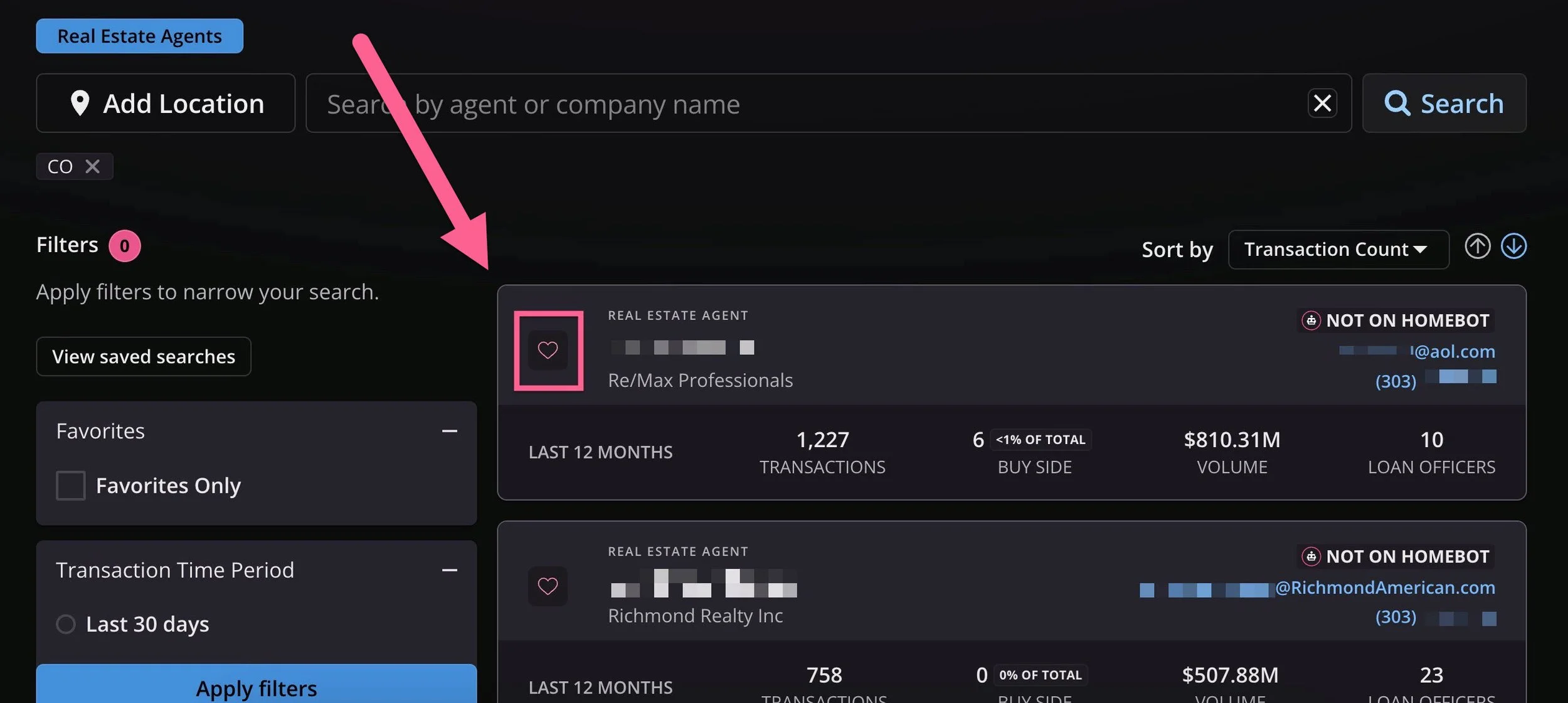This screenshot has height=703, width=1568.
Task: Click the NOT ON HOMEBOT badge for Re/Max agent
Action: pyautogui.click(x=1396, y=320)
